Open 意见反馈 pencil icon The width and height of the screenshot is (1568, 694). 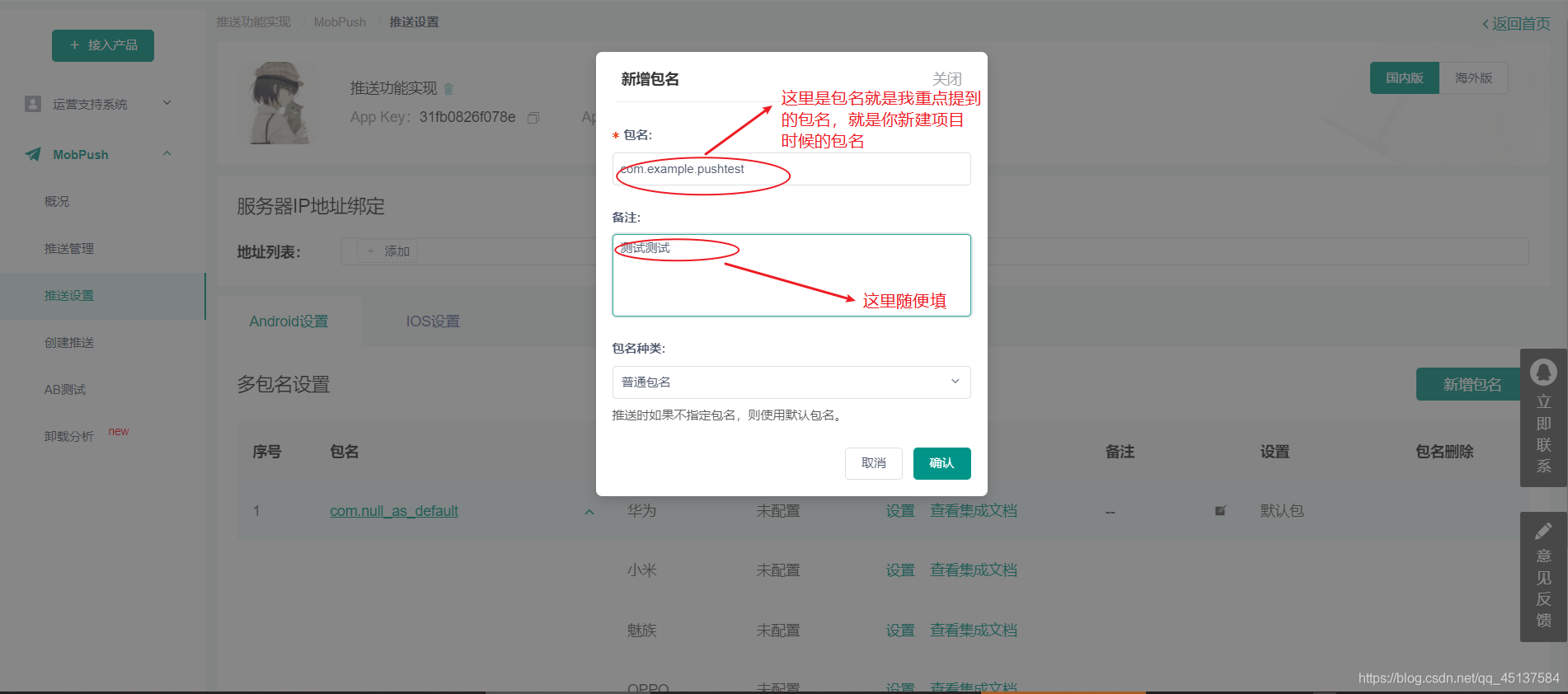coord(1543,532)
